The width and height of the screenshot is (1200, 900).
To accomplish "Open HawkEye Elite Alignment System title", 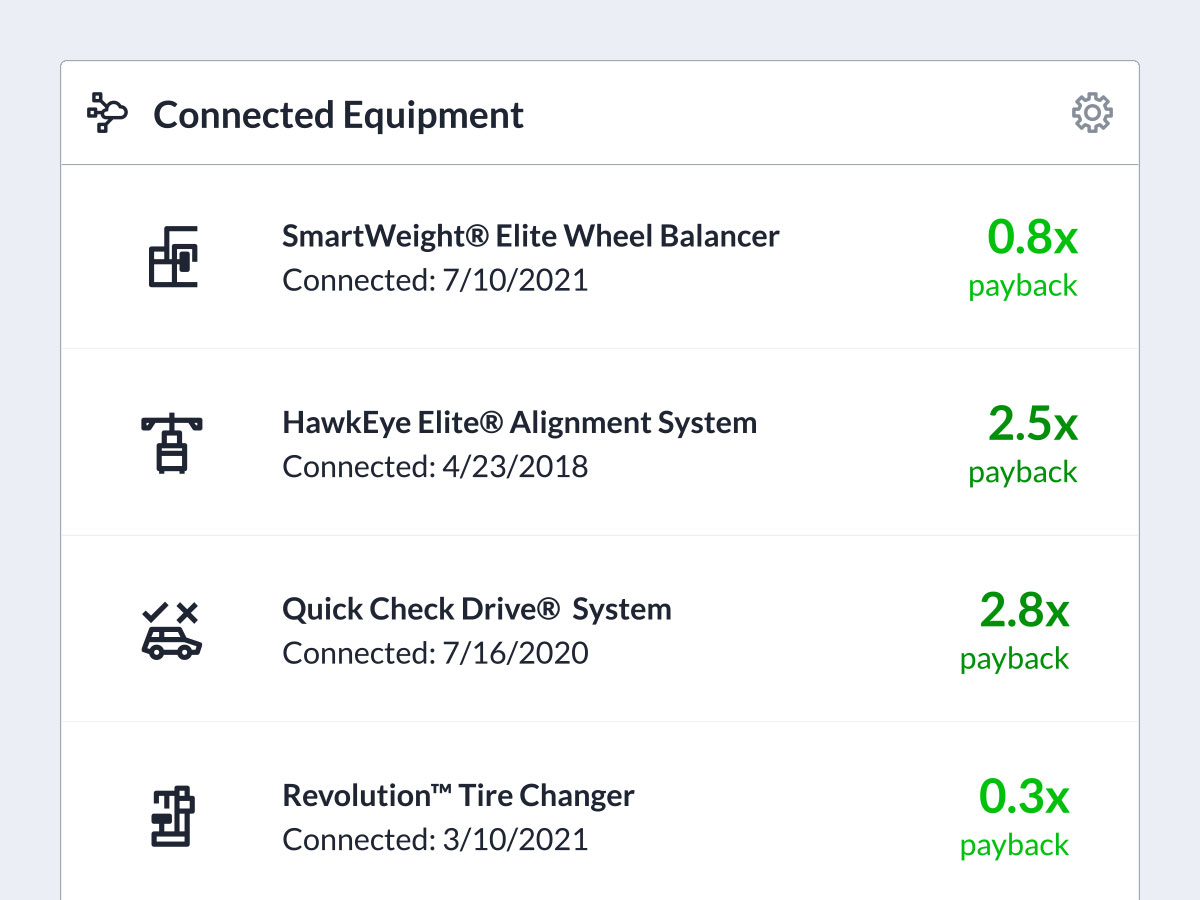I will pyautogui.click(x=519, y=422).
